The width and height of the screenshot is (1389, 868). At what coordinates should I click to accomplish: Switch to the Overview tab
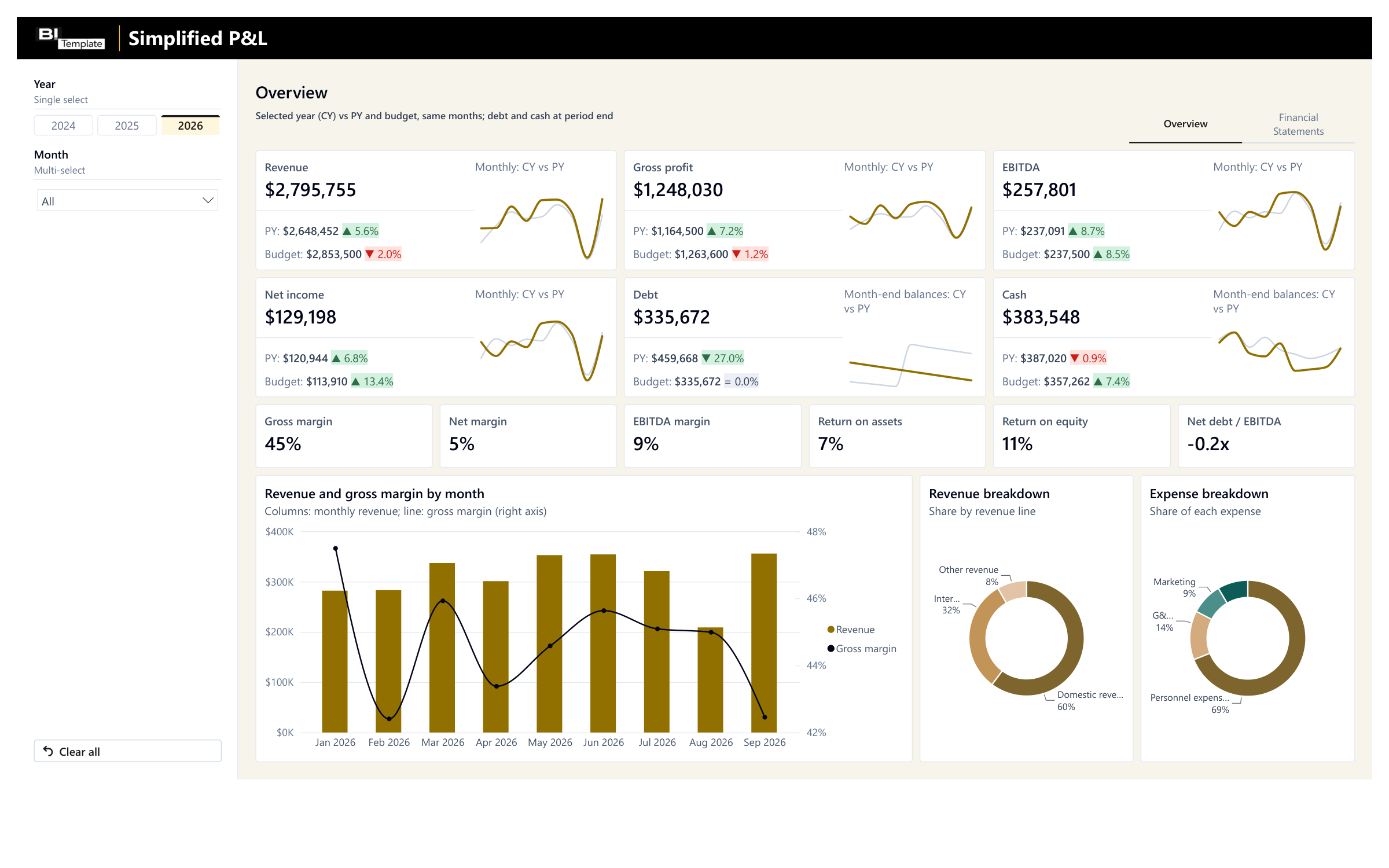(x=1185, y=124)
